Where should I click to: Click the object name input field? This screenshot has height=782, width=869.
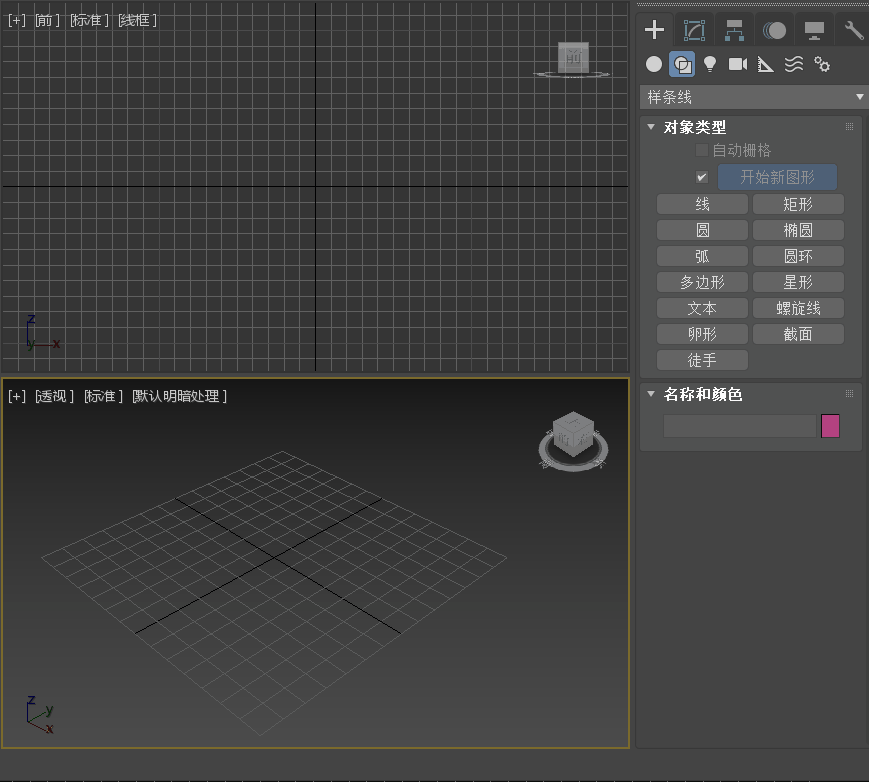740,425
